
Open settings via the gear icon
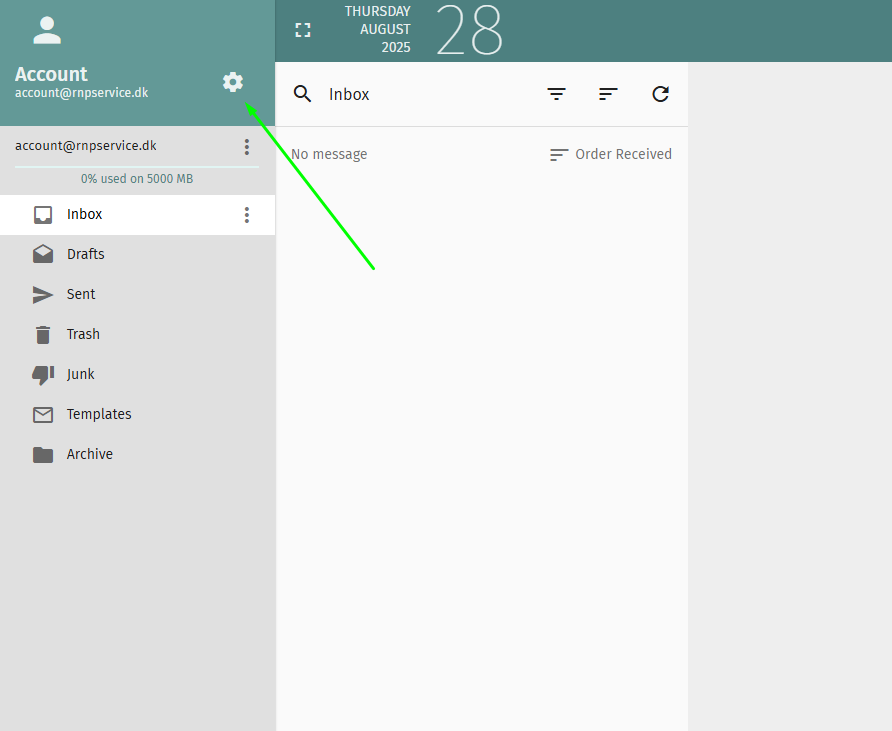point(233,82)
